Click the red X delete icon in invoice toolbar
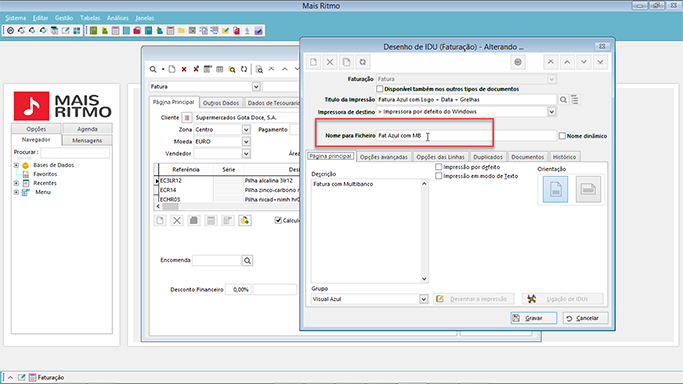Screen dimensions: 683x384 tap(184, 69)
